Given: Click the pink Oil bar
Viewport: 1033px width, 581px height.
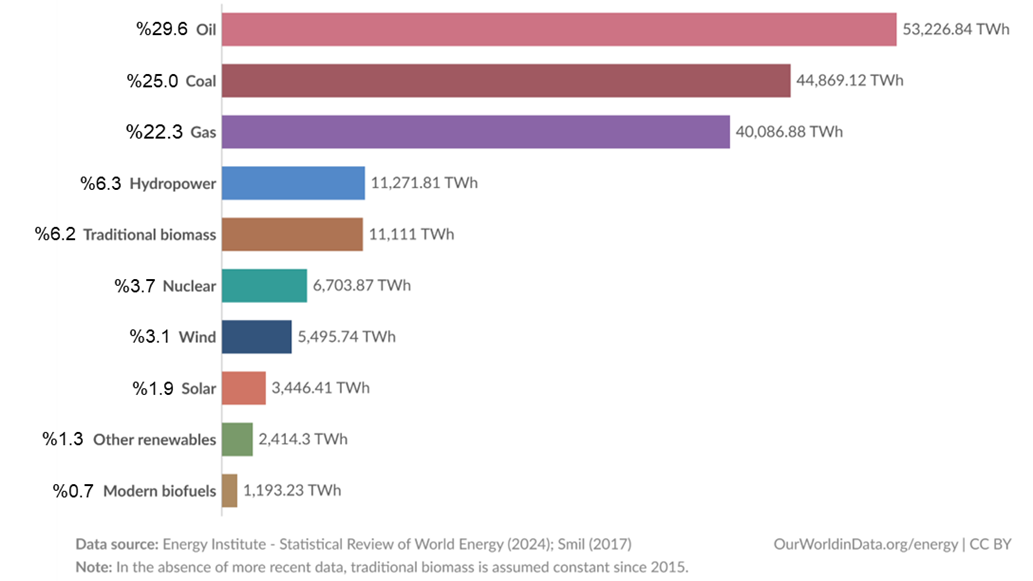Looking at the screenshot, I should point(558,30).
